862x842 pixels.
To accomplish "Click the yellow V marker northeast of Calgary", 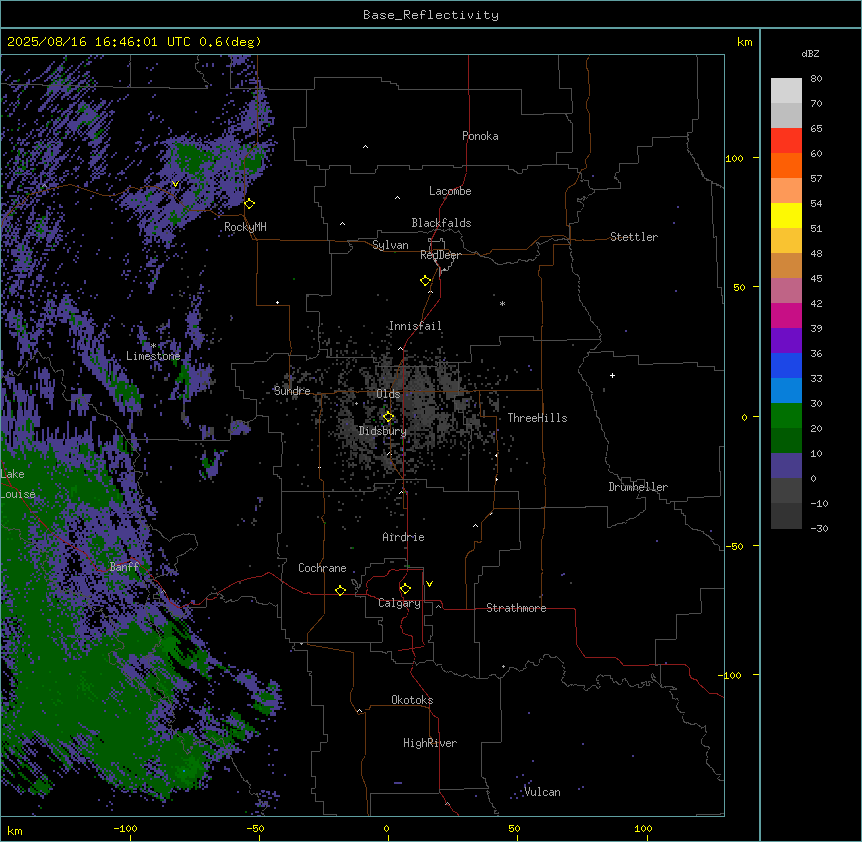I will coord(429,584).
